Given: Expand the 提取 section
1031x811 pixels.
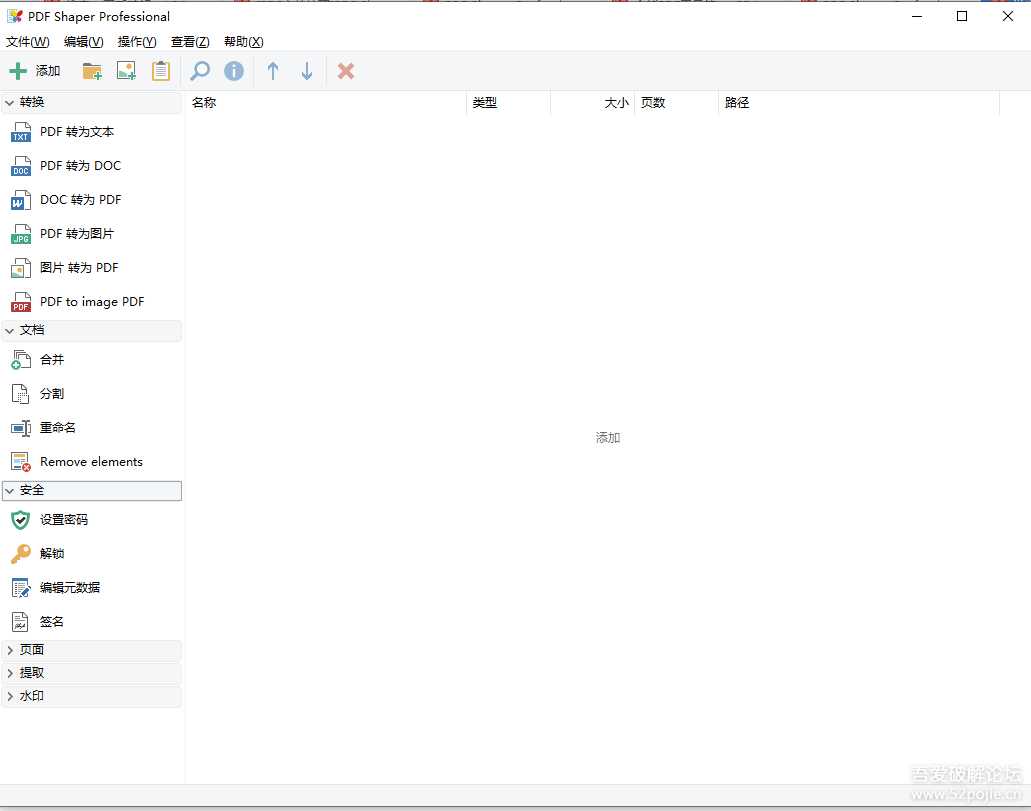Looking at the screenshot, I should pyautogui.click(x=31, y=672).
